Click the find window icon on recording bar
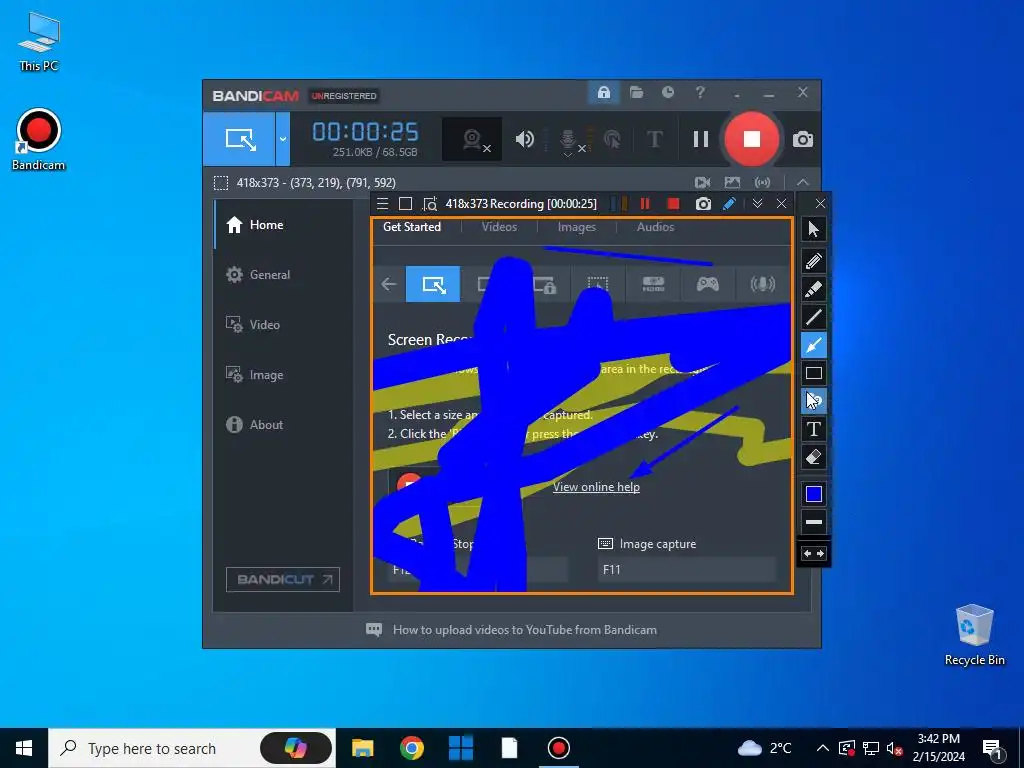1024x768 pixels. 430,204
